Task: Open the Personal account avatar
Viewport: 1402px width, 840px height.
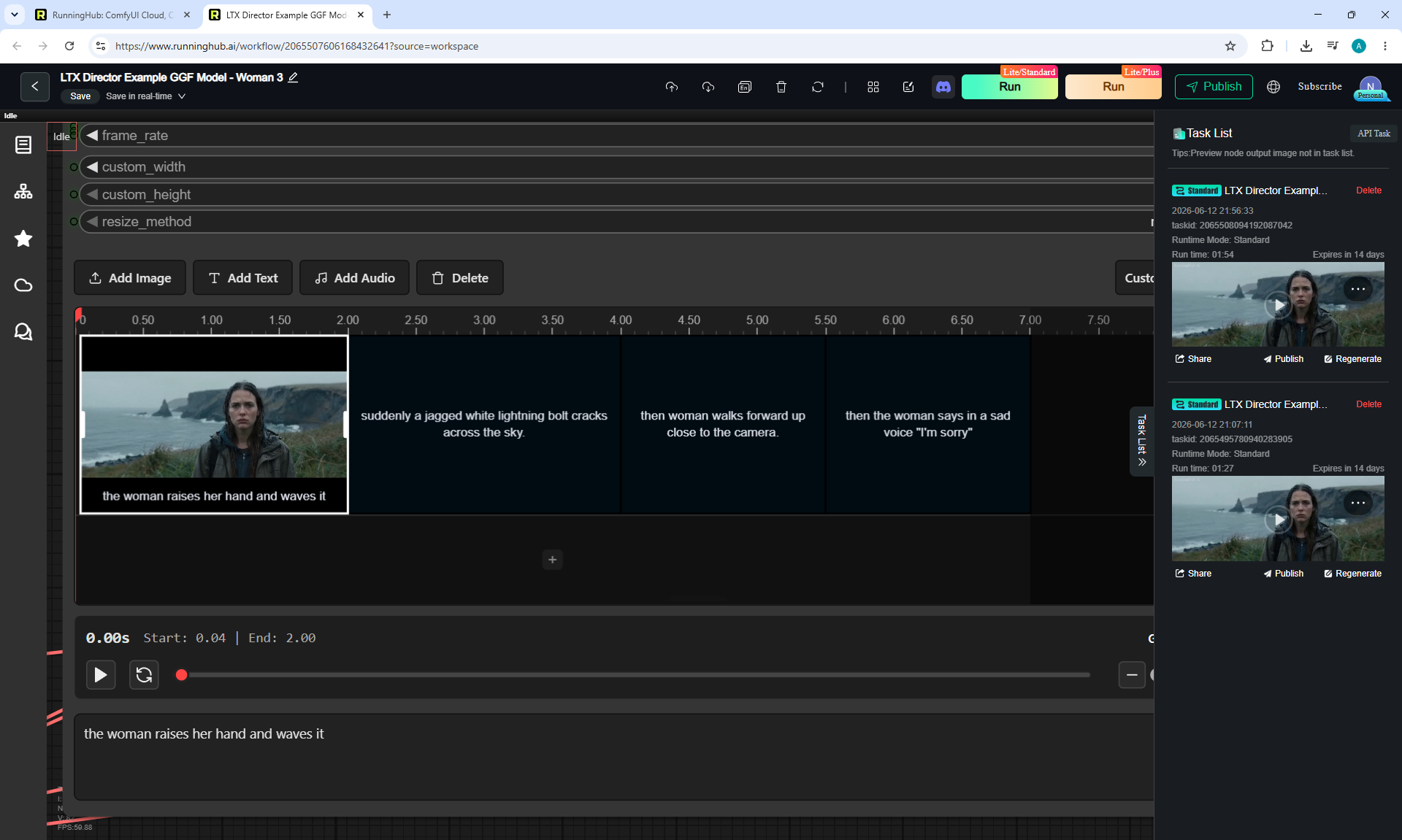Action: tap(1371, 88)
